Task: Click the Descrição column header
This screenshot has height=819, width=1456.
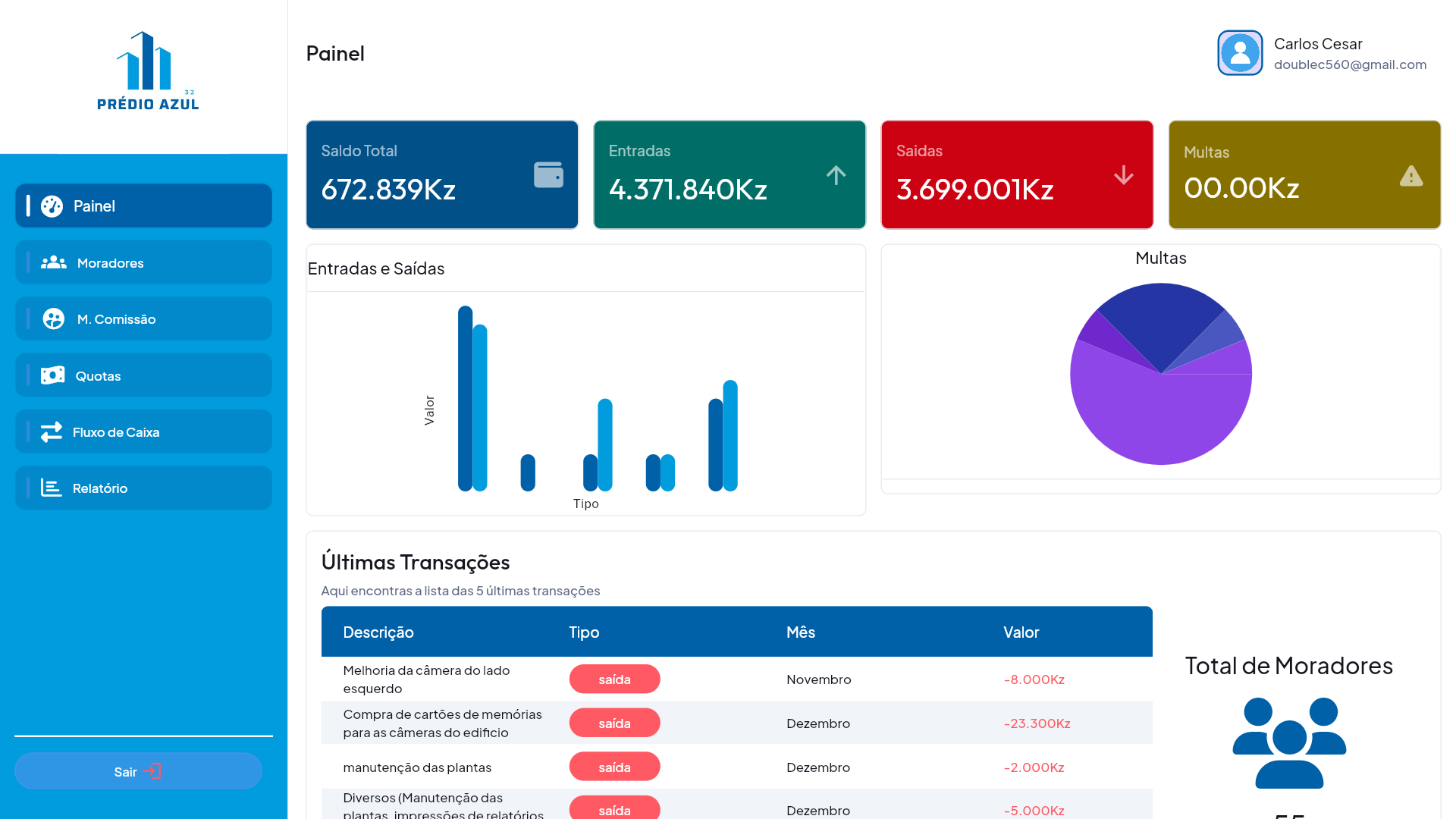Action: tap(378, 632)
